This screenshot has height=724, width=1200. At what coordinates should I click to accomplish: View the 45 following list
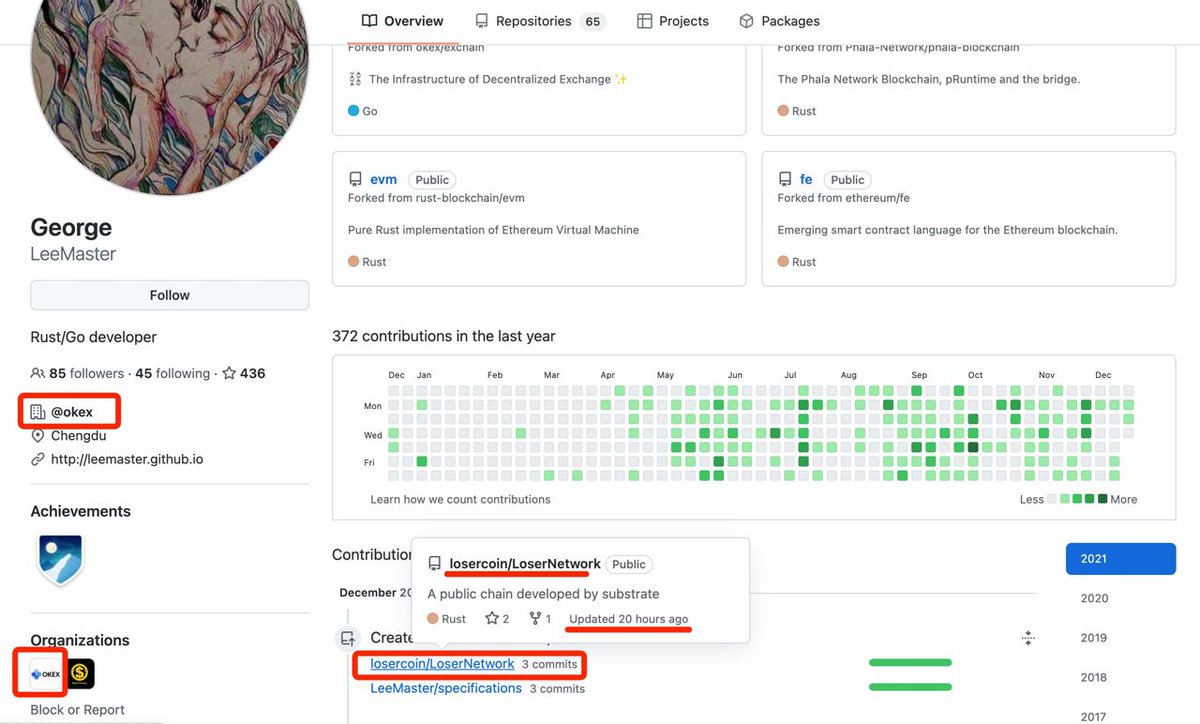(x=172, y=373)
